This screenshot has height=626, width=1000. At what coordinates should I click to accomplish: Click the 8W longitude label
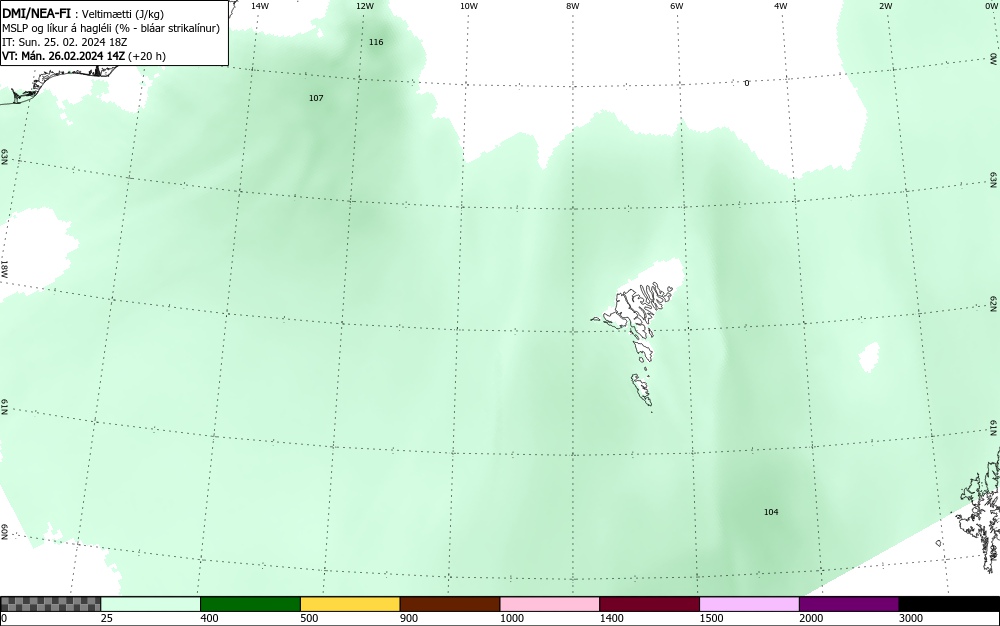573,6
